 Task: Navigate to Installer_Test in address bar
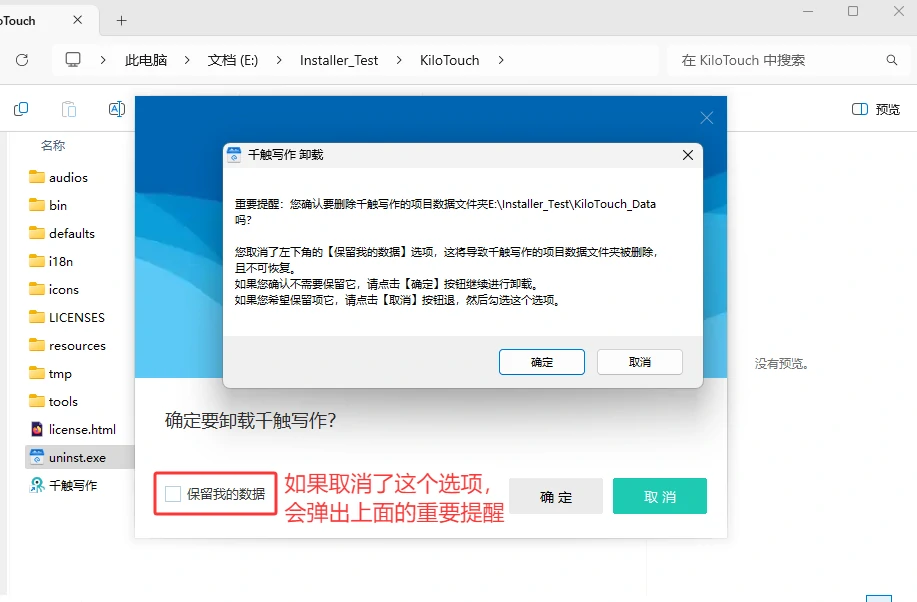pyautogui.click(x=339, y=60)
